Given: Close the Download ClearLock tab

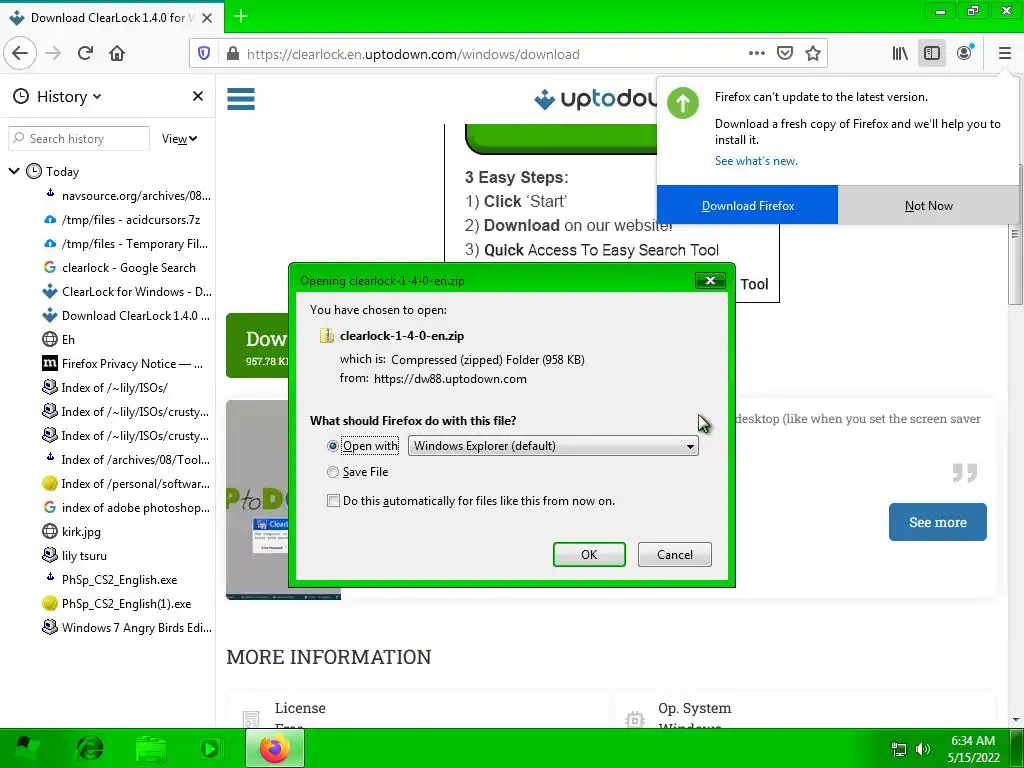Looking at the screenshot, I should (207, 18).
